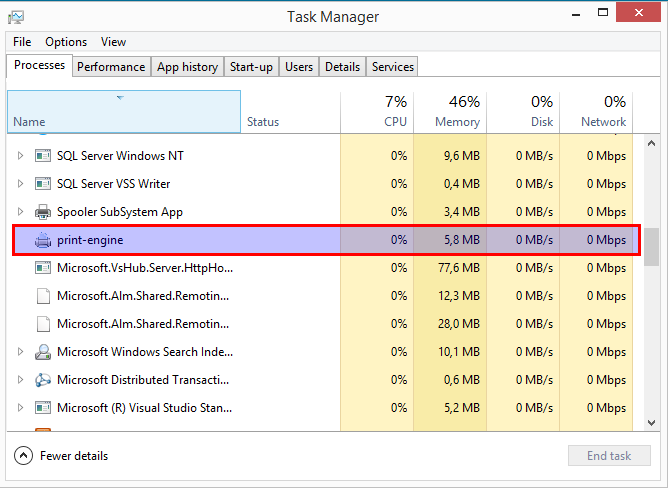The width and height of the screenshot is (668, 488).
Task: Click the 77,6 MB memory value
Action: coord(459,268)
